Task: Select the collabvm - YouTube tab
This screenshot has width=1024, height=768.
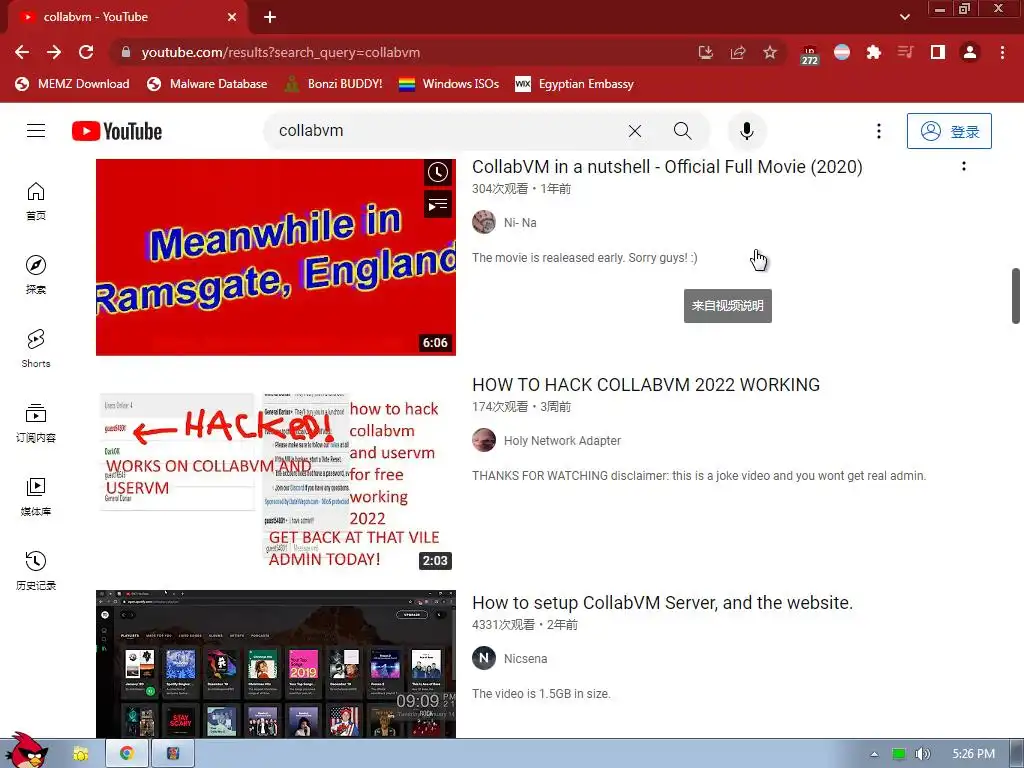Action: 127,18
